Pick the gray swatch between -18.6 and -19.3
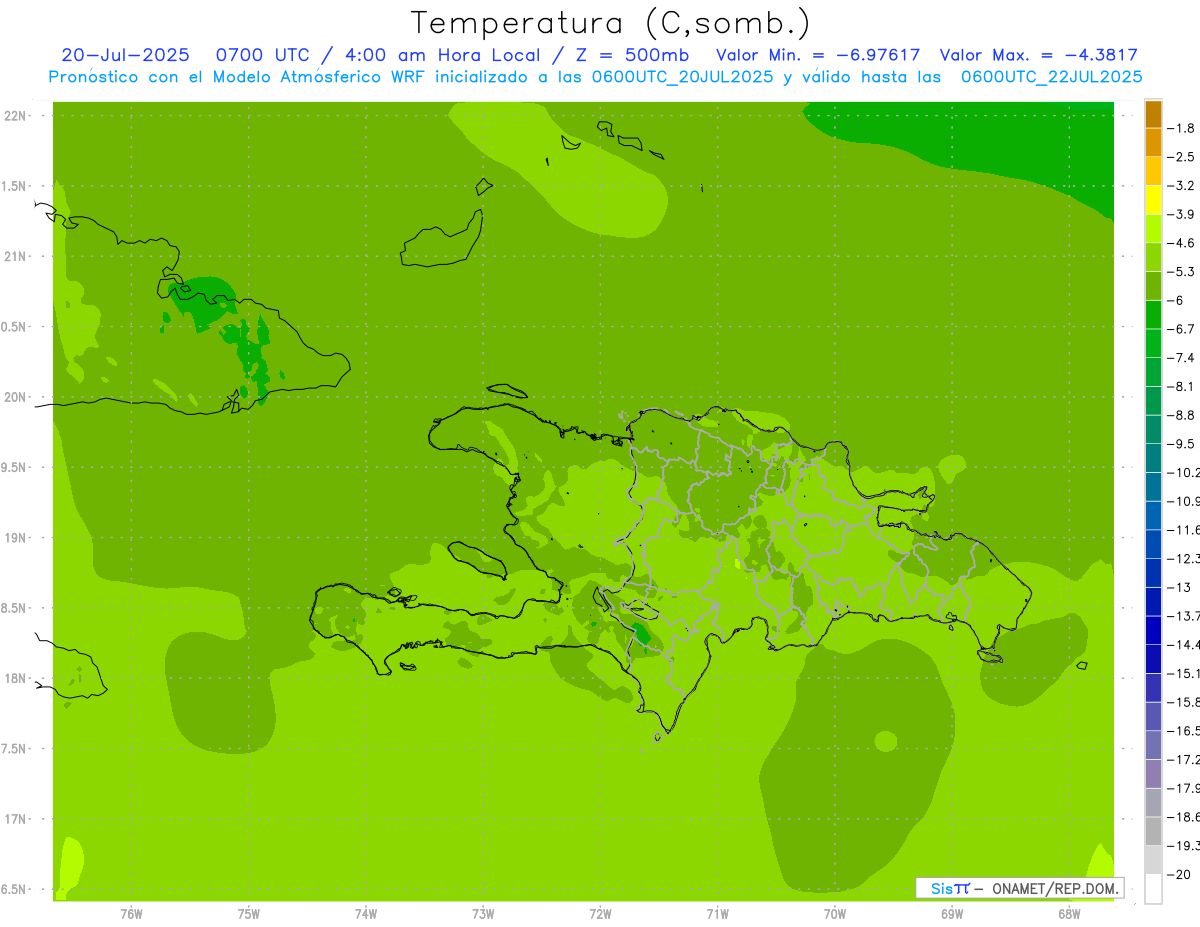 point(1153,832)
